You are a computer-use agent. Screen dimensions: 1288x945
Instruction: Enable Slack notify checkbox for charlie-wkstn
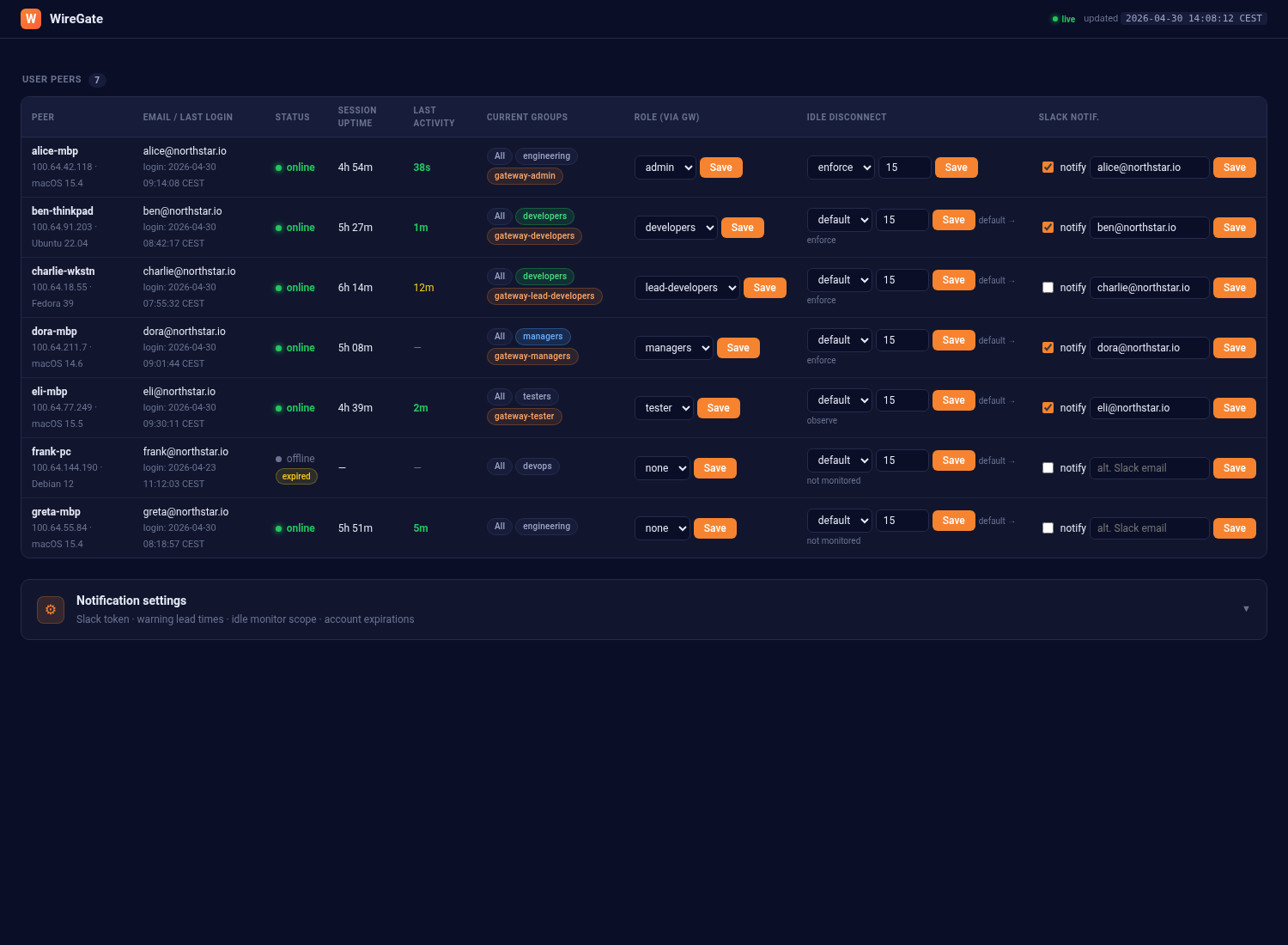point(1048,288)
